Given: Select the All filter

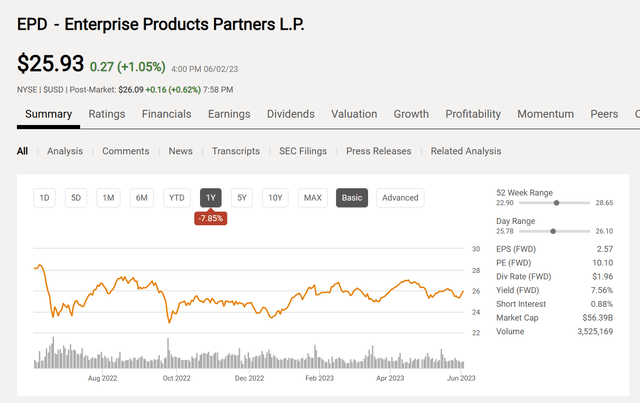Looking at the screenshot, I should click(x=22, y=151).
